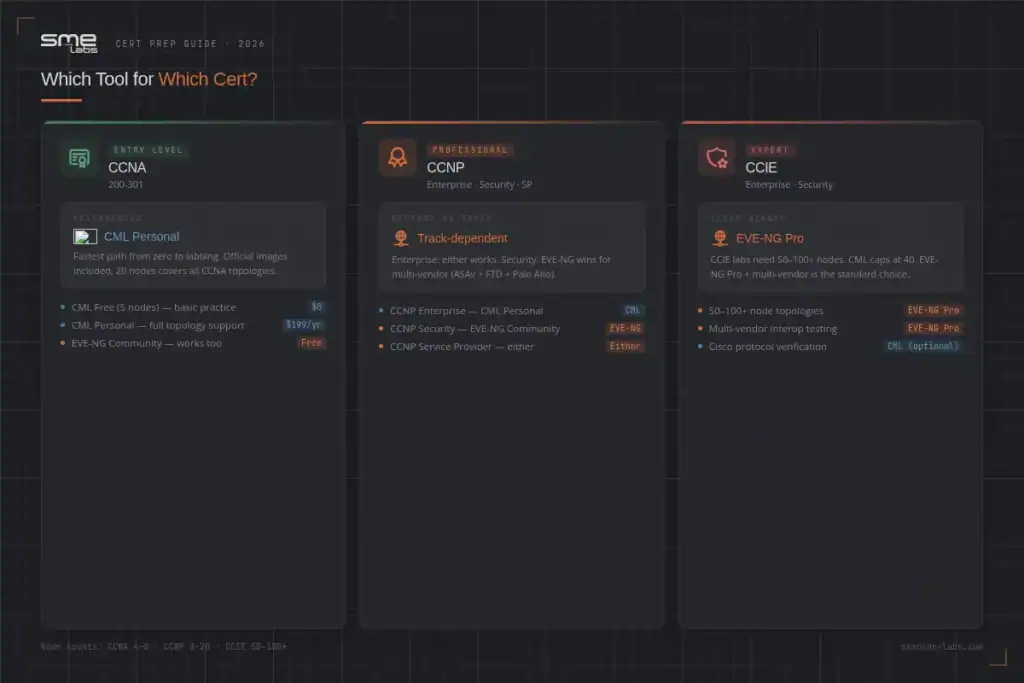Click the CML tag on CCNP Enterprise row
The width and height of the screenshot is (1024, 683).
click(633, 311)
